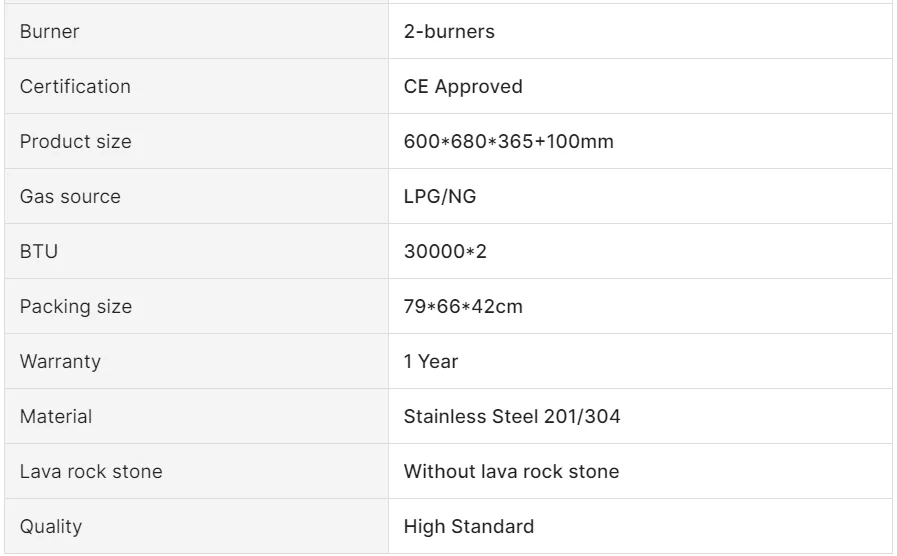Select the 1 Year warranty value

click(x=431, y=362)
